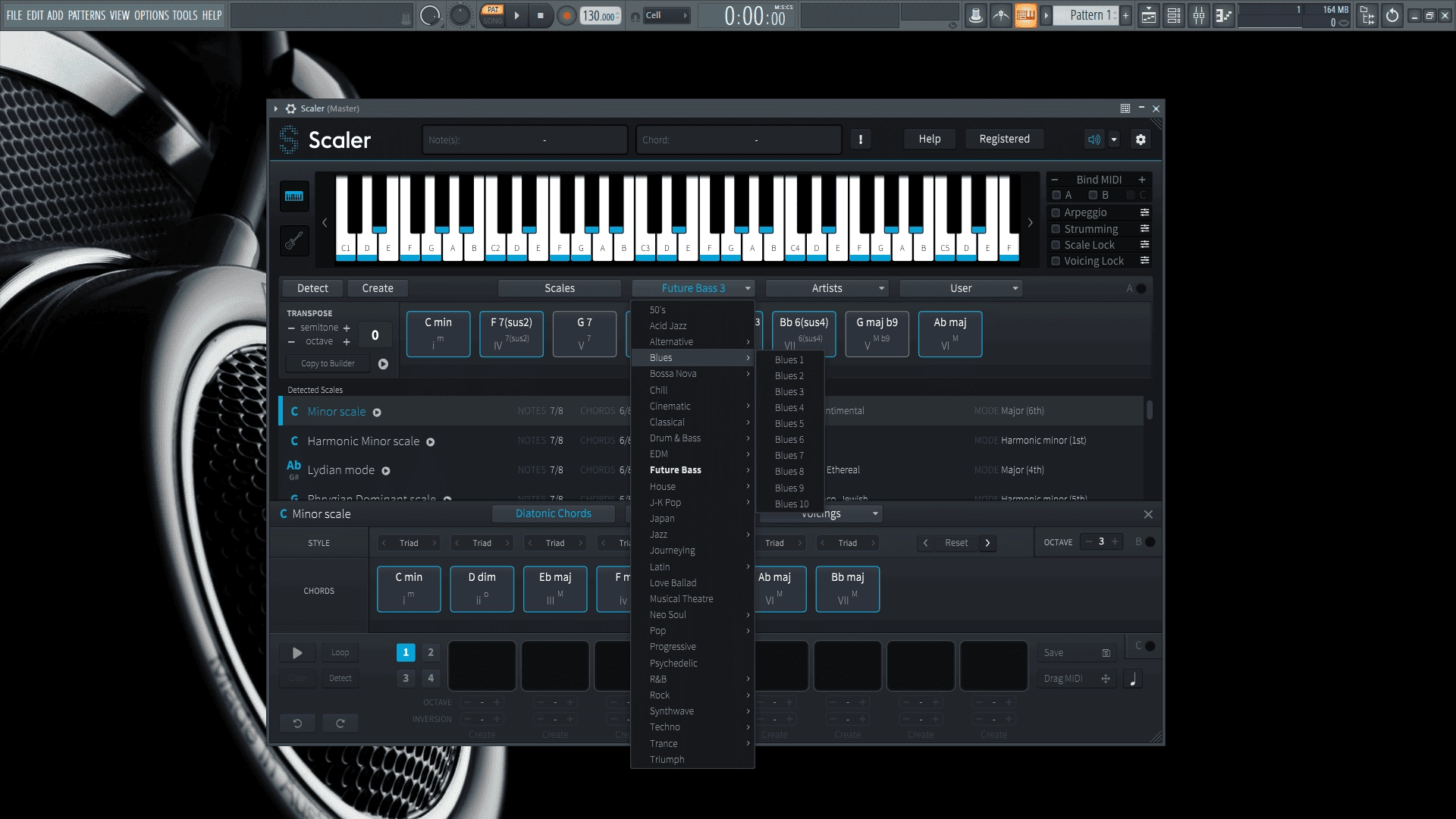Image resolution: width=1456 pixels, height=819 pixels.
Task: Open the Scaler Help button
Action: 929,139
